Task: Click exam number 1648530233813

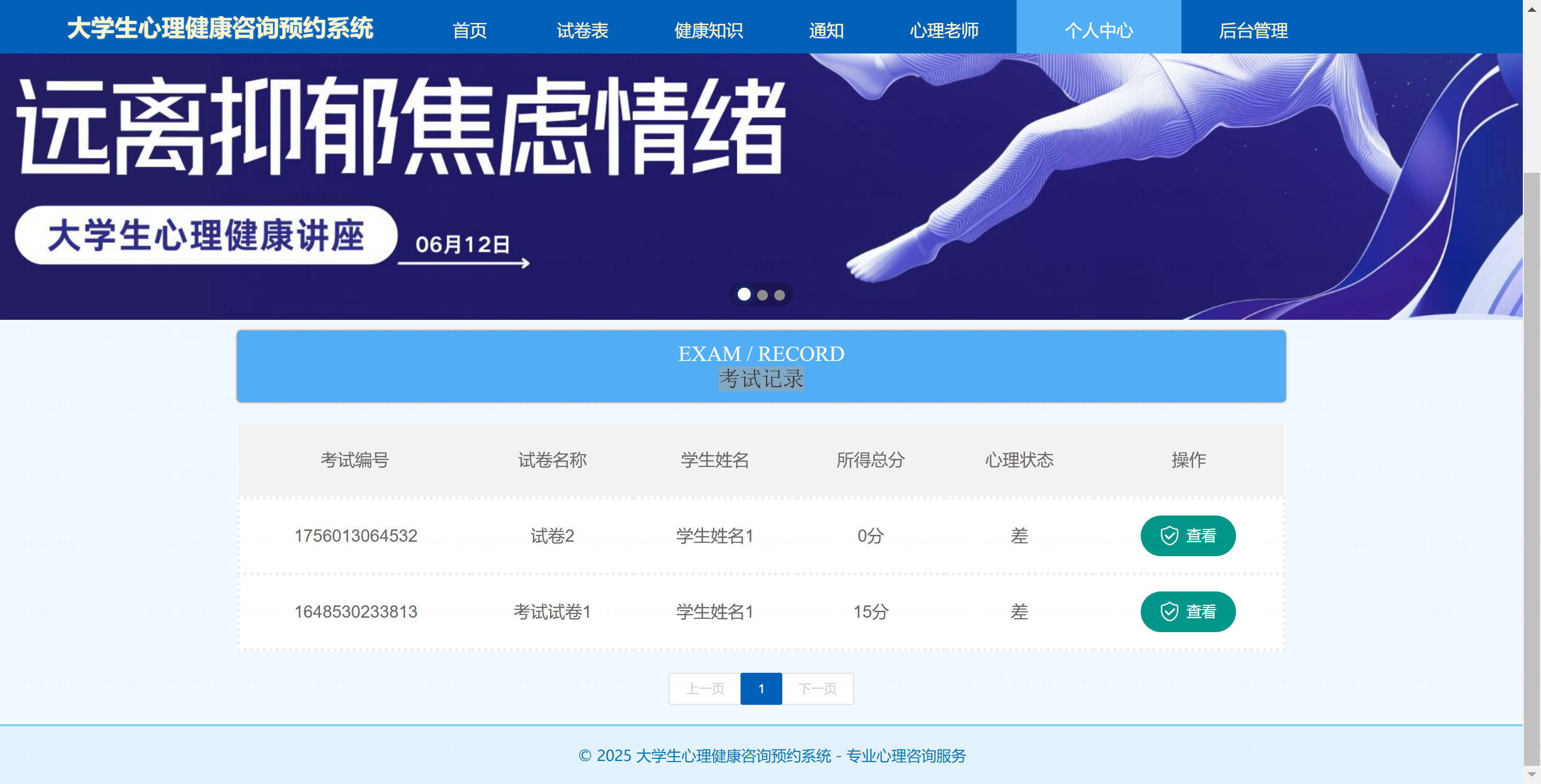Action: coord(355,611)
